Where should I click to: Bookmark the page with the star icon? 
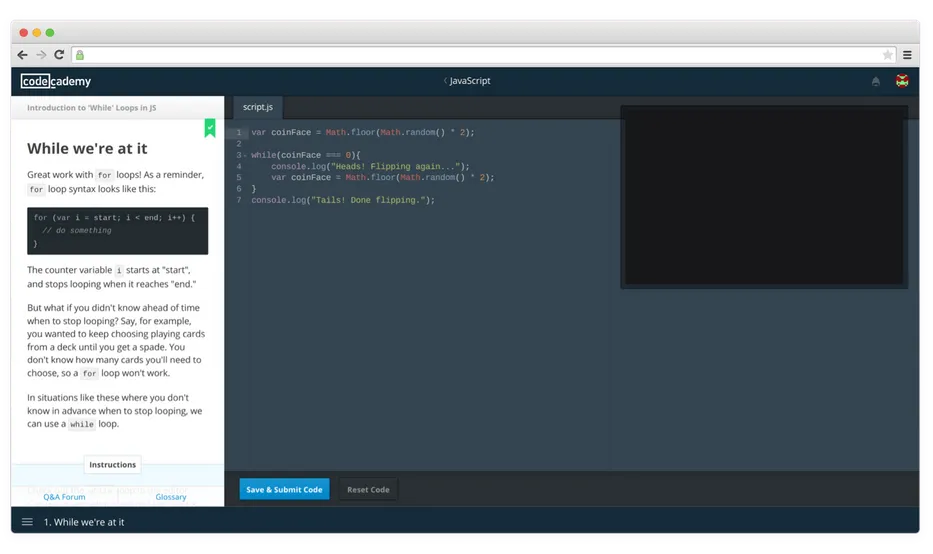point(887,55)
